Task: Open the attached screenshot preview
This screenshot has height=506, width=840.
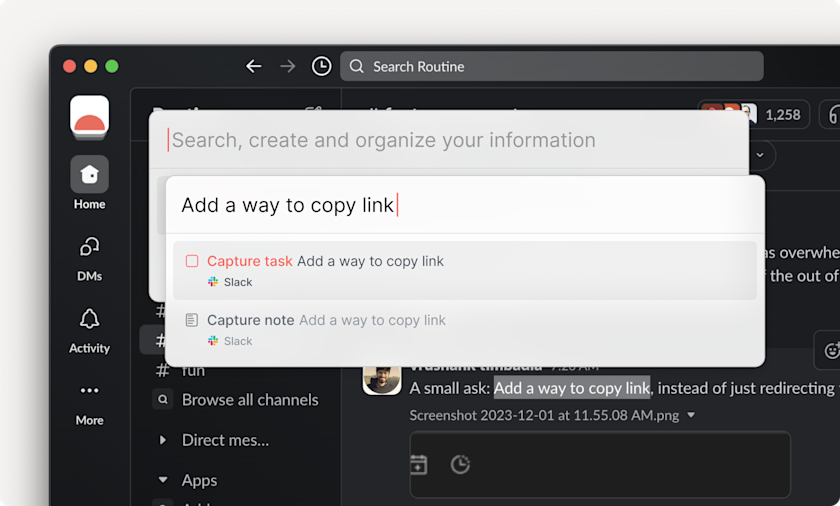Action: click(x=600, y=464)
